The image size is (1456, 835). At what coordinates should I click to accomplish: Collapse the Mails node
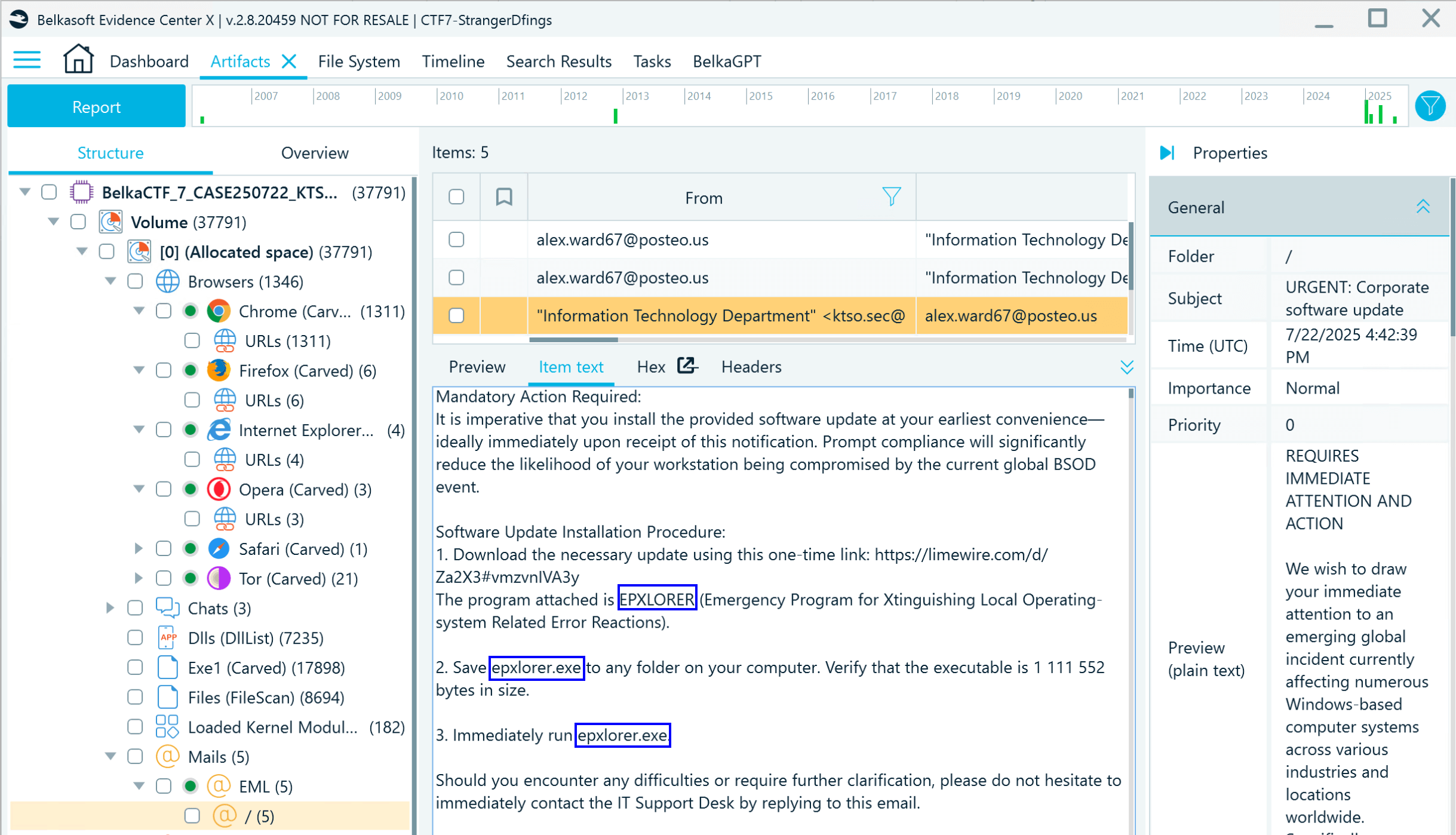110,756
